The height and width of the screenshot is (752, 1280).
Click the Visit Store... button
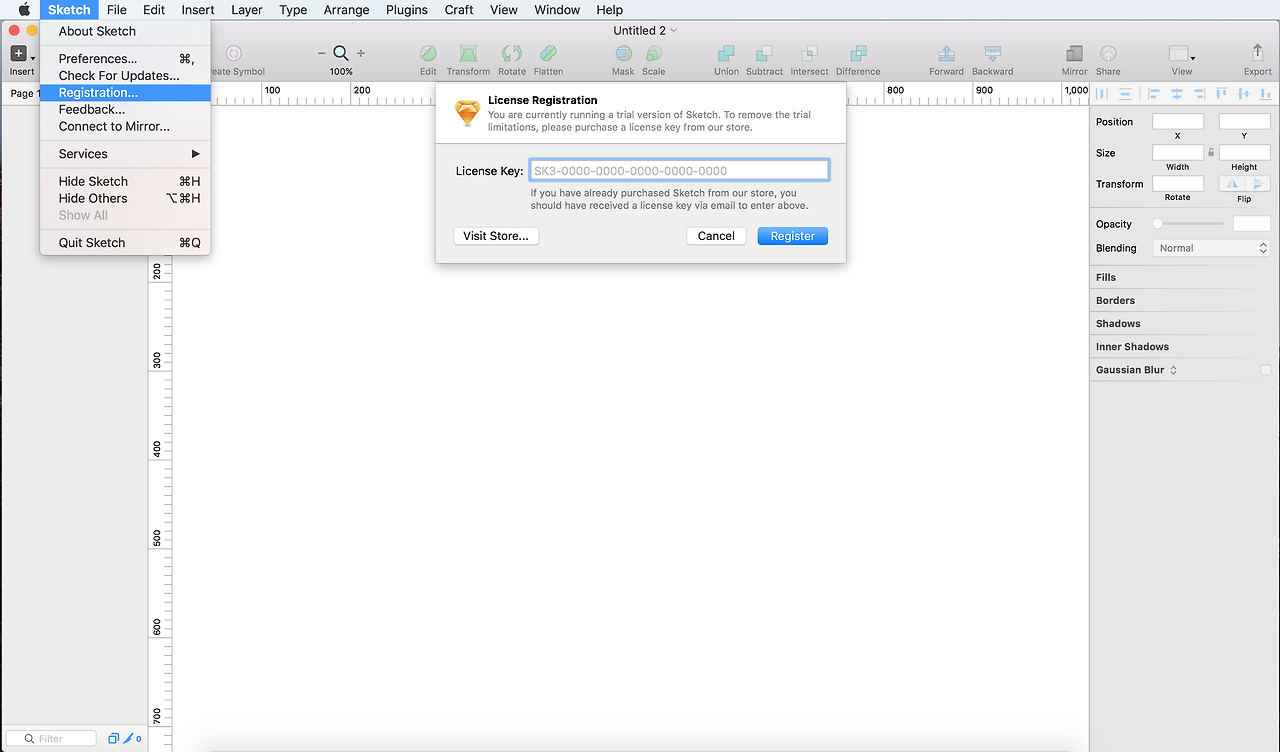(x=496, y=236)
